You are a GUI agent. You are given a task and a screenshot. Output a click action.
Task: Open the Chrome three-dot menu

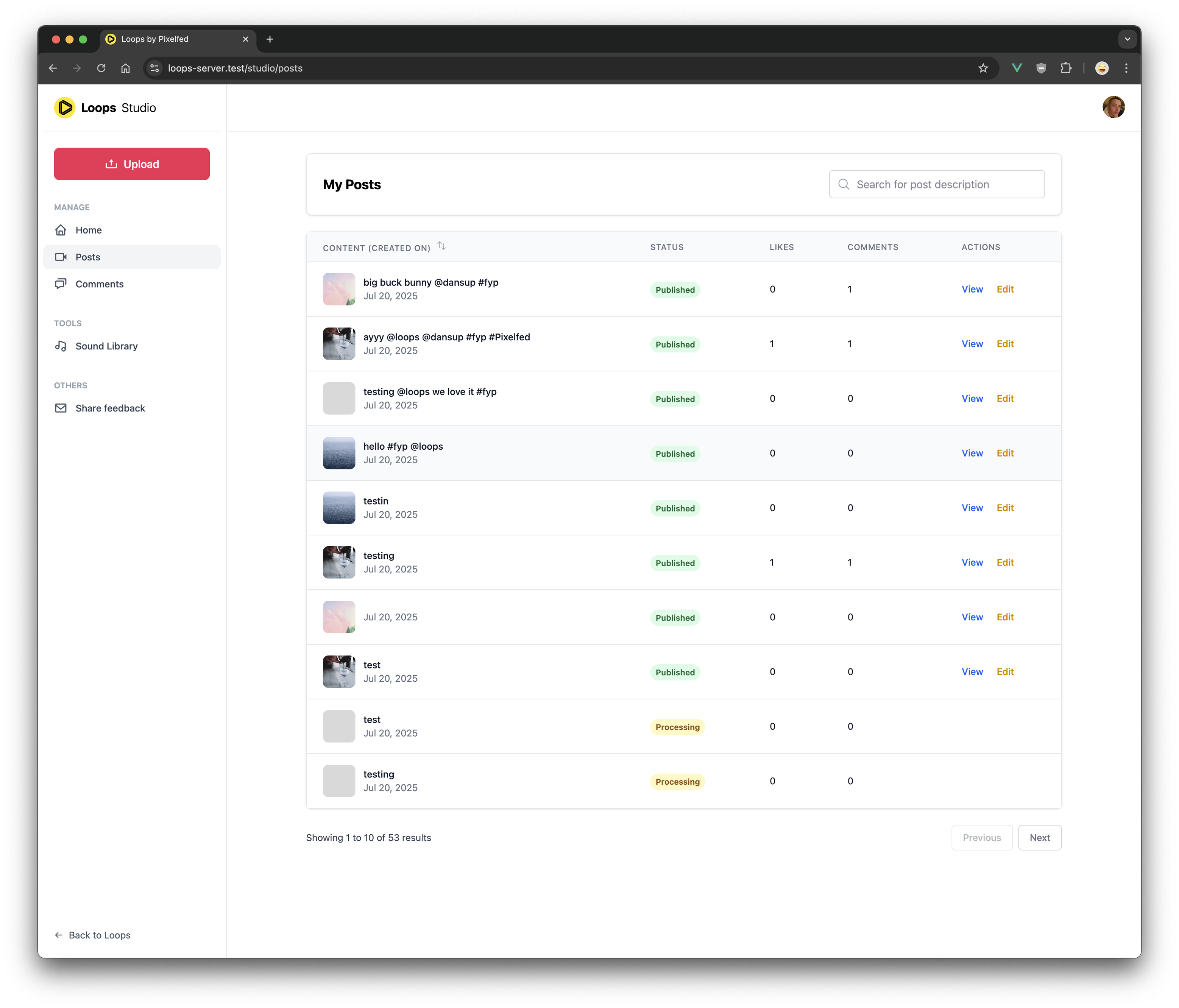[1126, 68]
